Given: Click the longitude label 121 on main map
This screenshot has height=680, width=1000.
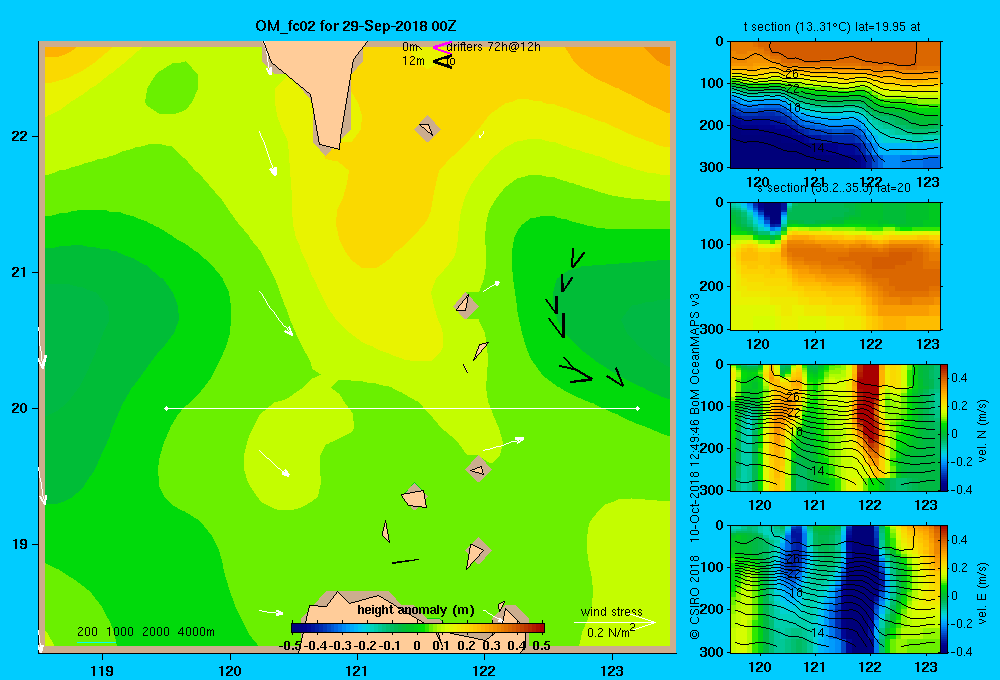Looking at the screenshot, I should point(357,670).
